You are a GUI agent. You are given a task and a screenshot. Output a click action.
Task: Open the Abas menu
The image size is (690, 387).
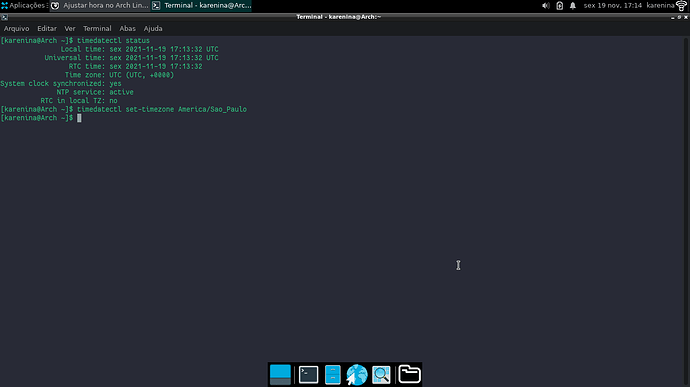(x=128, y=29)
